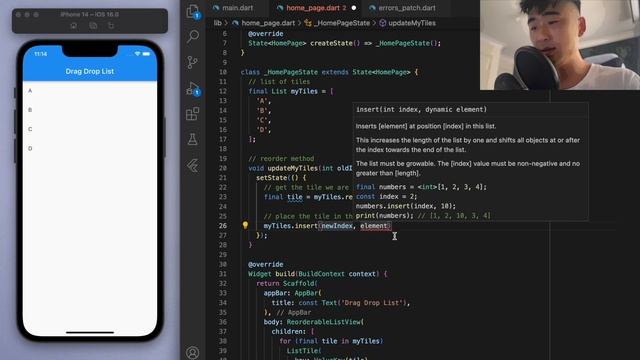Screen dimensions: 640x360
Task: Click updateMyTiles method name on line 20
Action: coord(293,168)
